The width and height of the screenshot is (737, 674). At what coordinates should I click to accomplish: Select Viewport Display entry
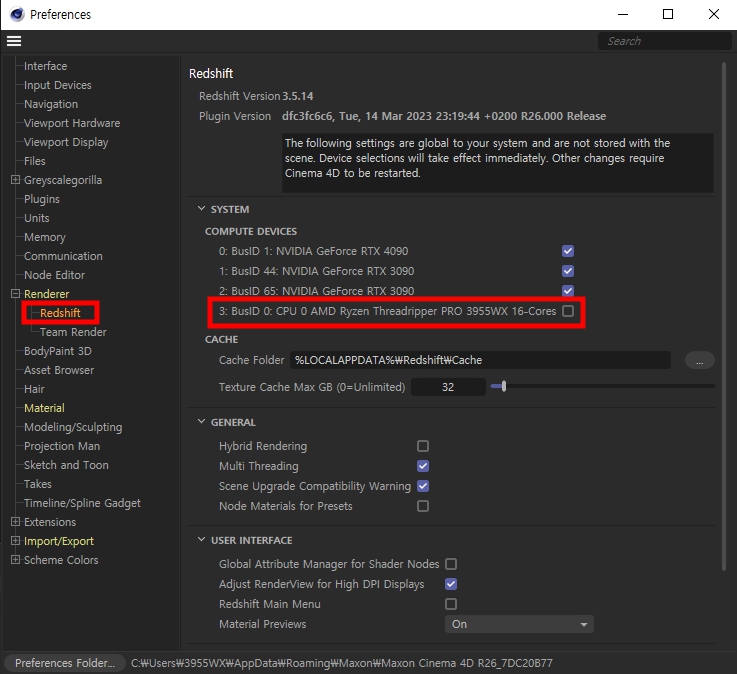[x=66, y=142]
